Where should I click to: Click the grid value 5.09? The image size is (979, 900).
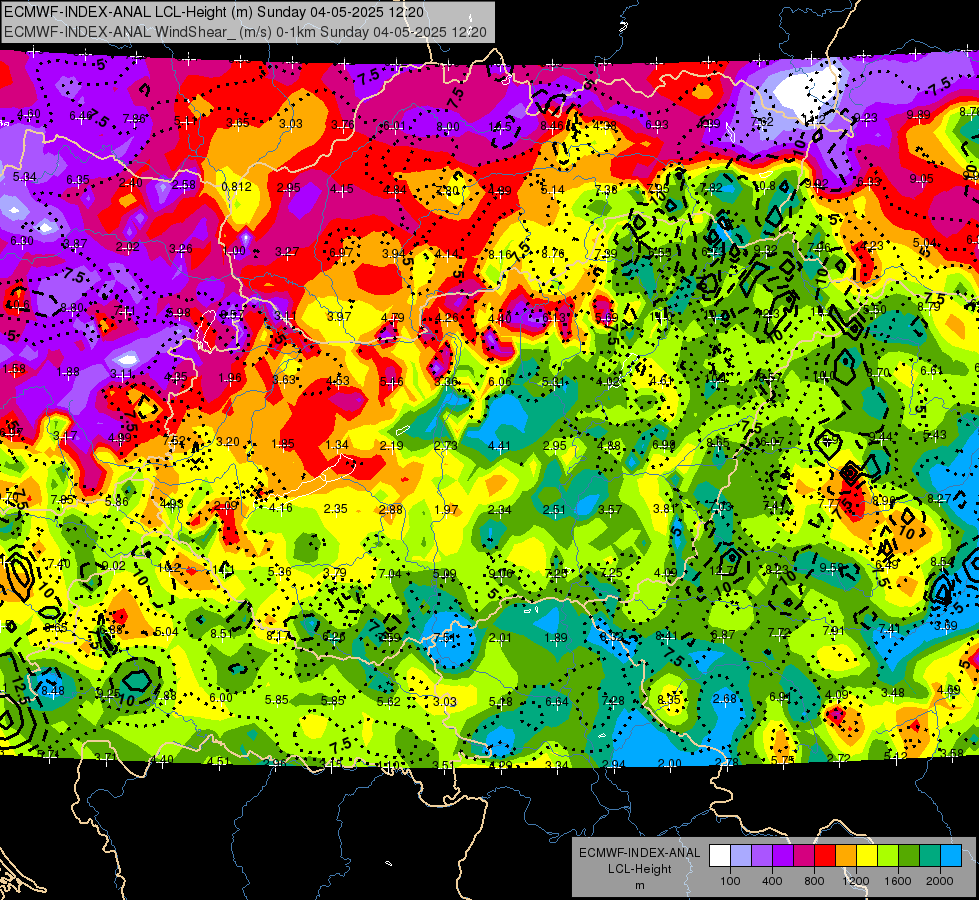point(445,573)
